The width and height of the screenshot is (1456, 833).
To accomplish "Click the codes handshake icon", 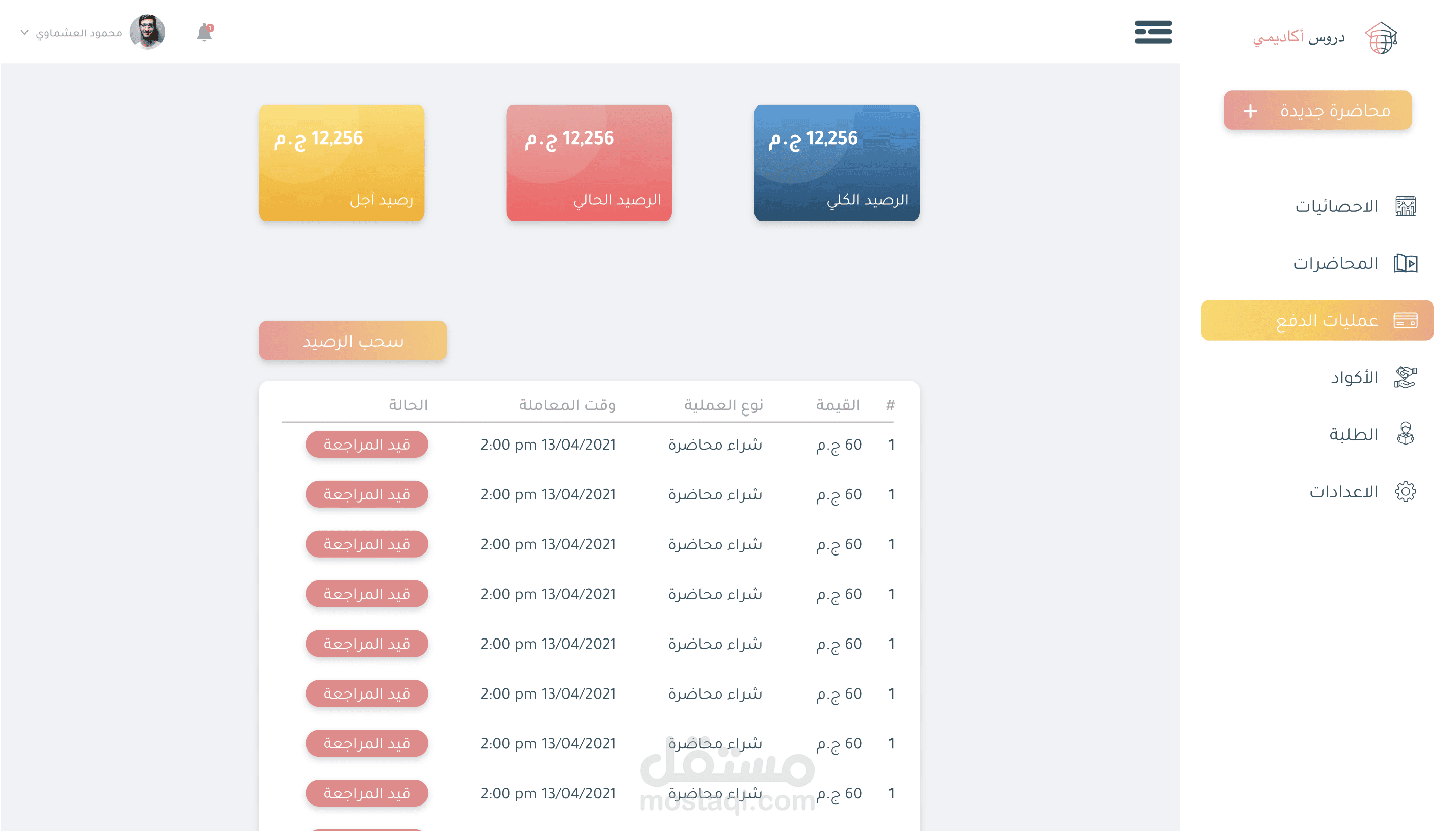I will click(1405, 378).
